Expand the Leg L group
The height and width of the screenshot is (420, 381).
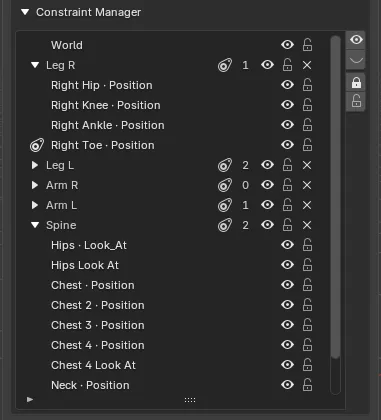pos(35,165)
